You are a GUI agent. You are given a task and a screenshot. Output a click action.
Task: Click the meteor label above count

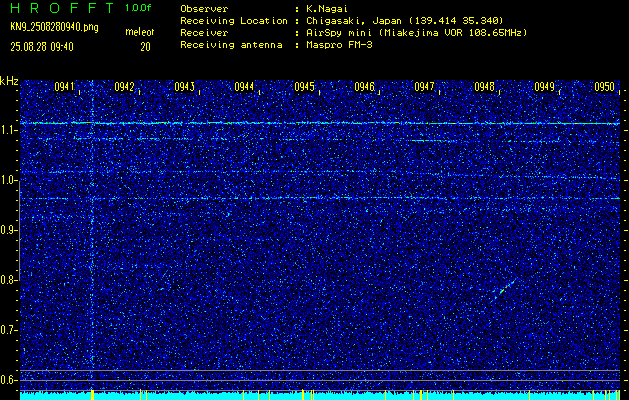140,32
